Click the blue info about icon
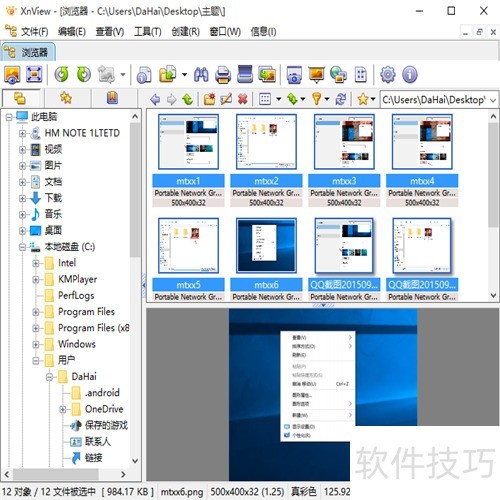This screenshot has height=500, width=500. 410,74
